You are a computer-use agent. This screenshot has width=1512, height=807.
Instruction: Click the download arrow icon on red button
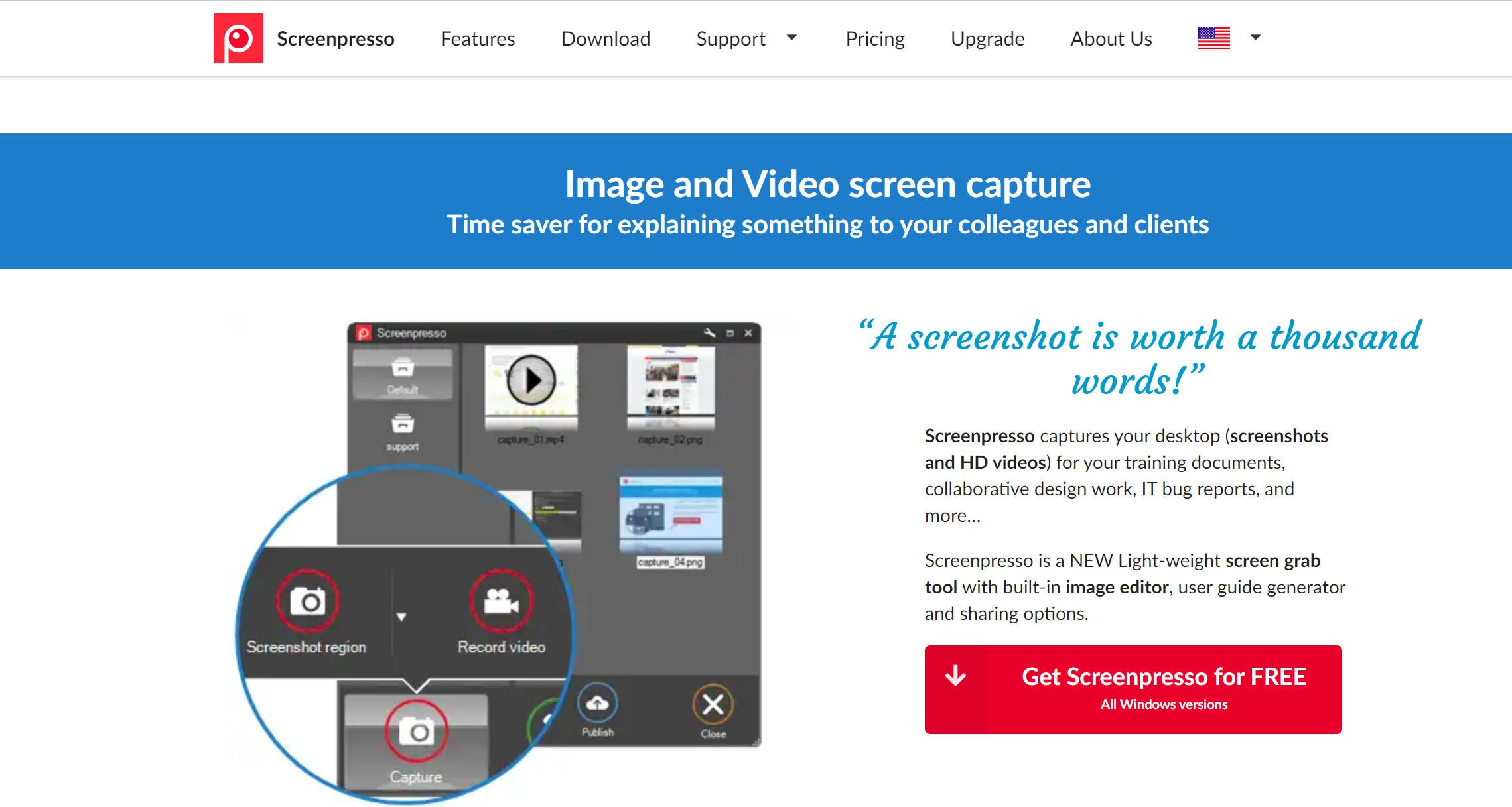955,676
